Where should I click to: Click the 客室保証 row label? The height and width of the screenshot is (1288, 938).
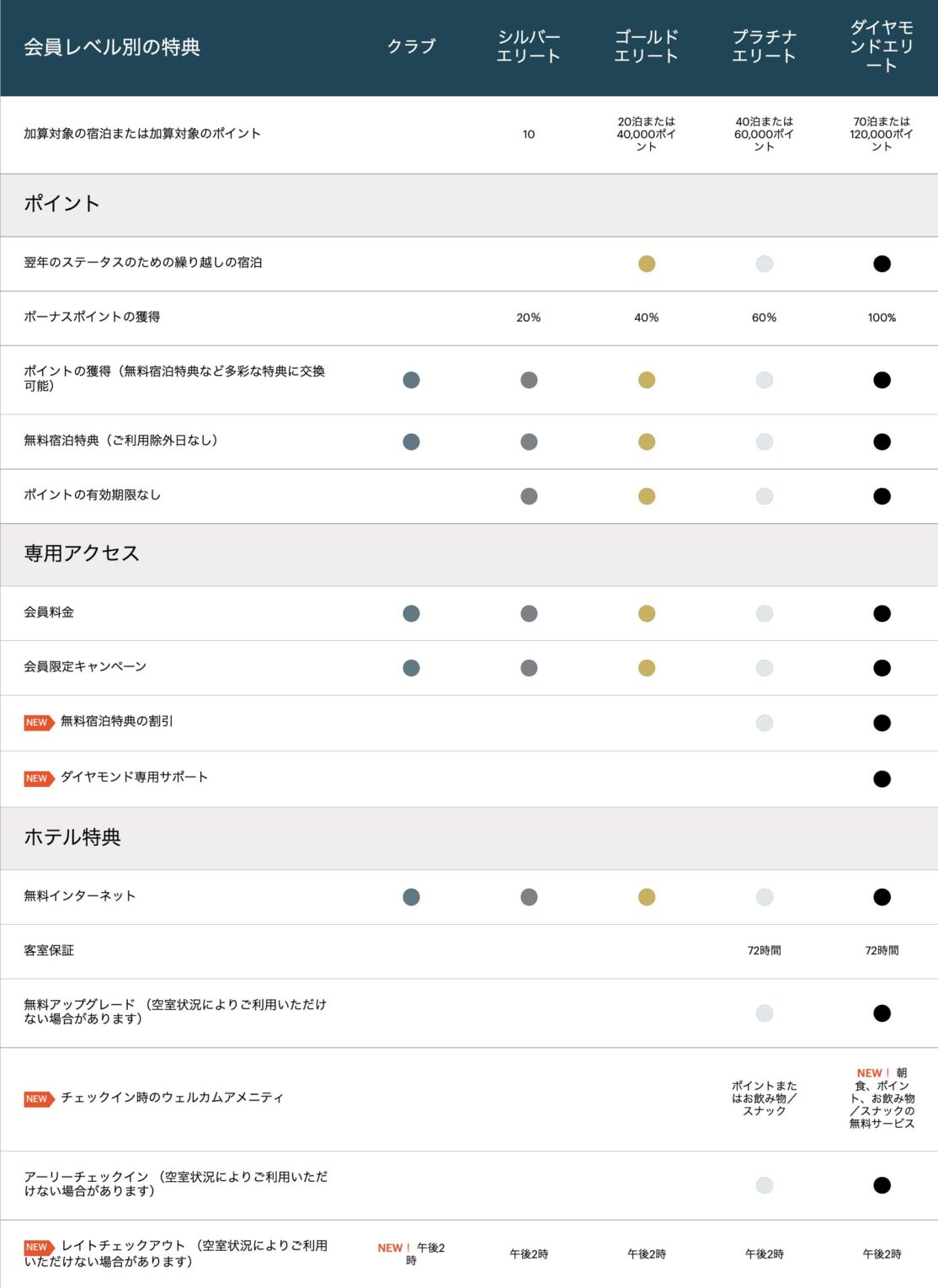(x=49, y=950)
